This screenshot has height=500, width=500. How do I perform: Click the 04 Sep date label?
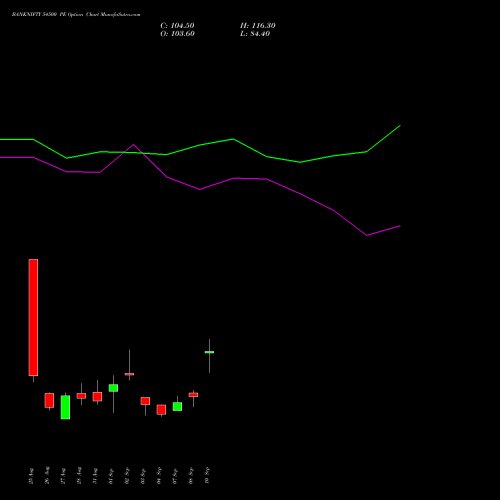point(159,475)
